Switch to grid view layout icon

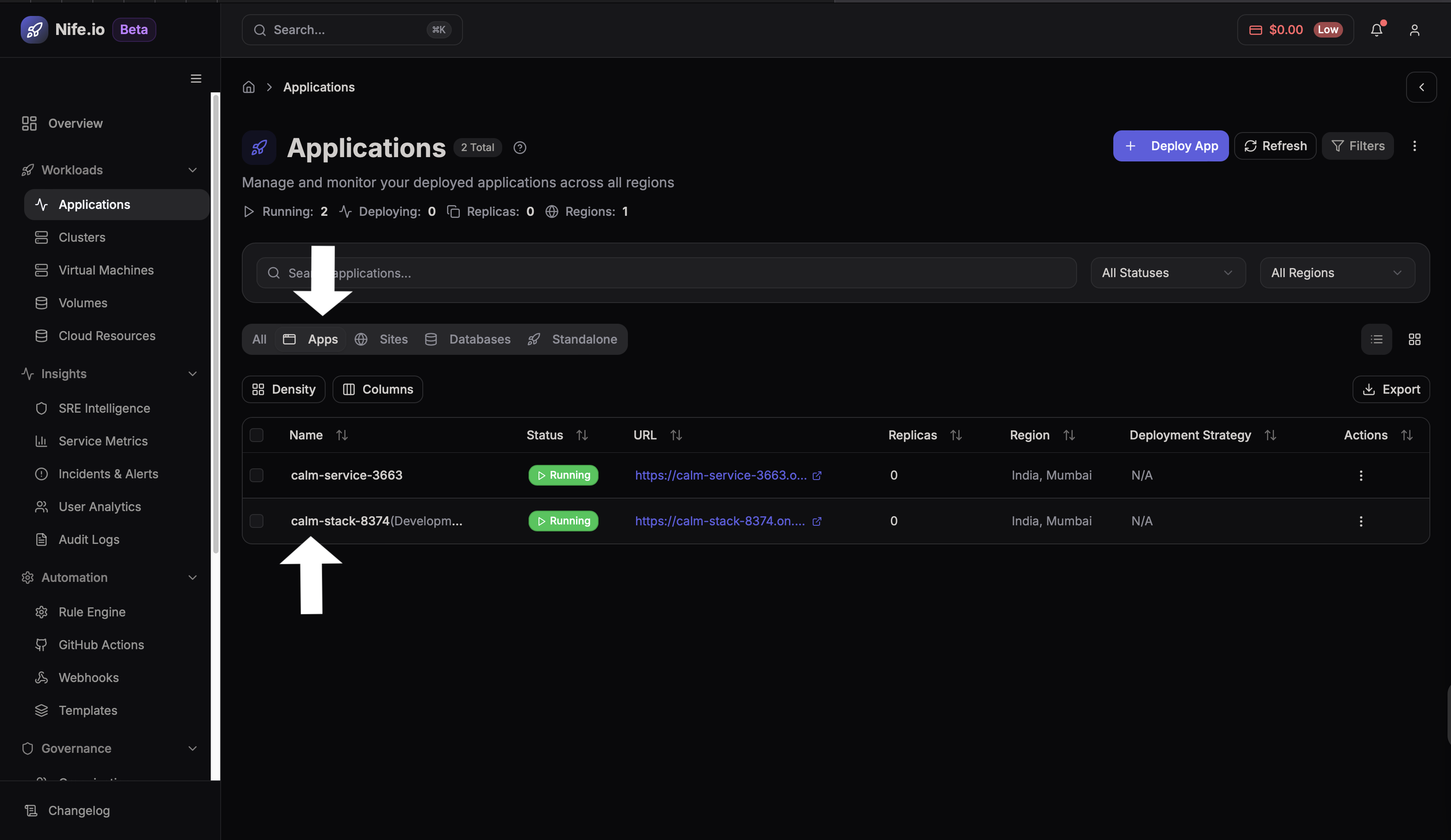(1415, 339)
